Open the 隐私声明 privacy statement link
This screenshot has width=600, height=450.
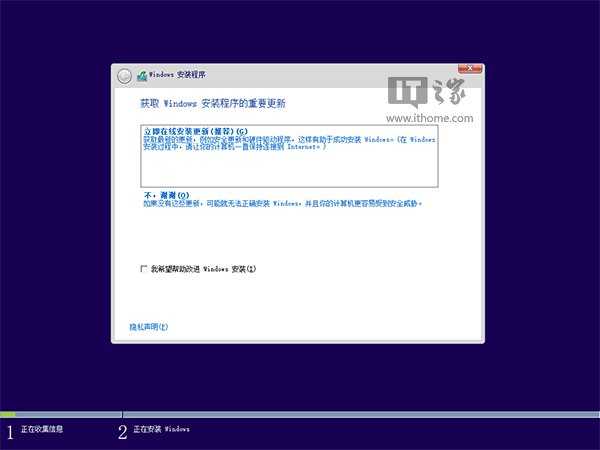pyautogui.click(x=149, y=327)
